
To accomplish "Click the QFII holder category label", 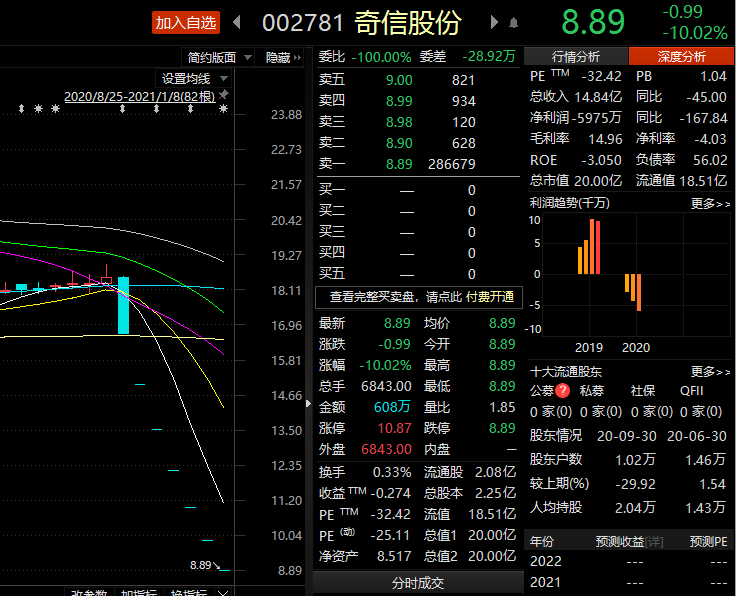I will [x=691, y=390].
